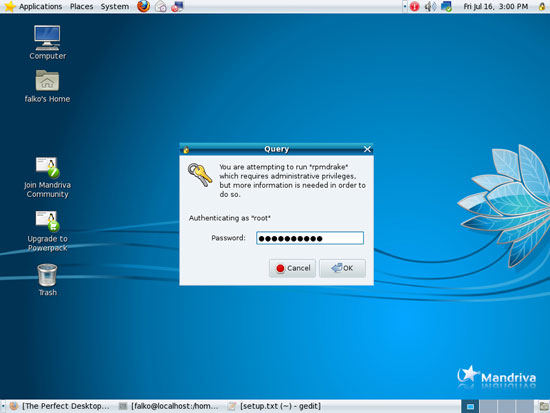Screen dimensions: 550x413
Task: Switch to The Perfect Desktop taskbar window
Action: pyautogui.click(x=60, y=406)
